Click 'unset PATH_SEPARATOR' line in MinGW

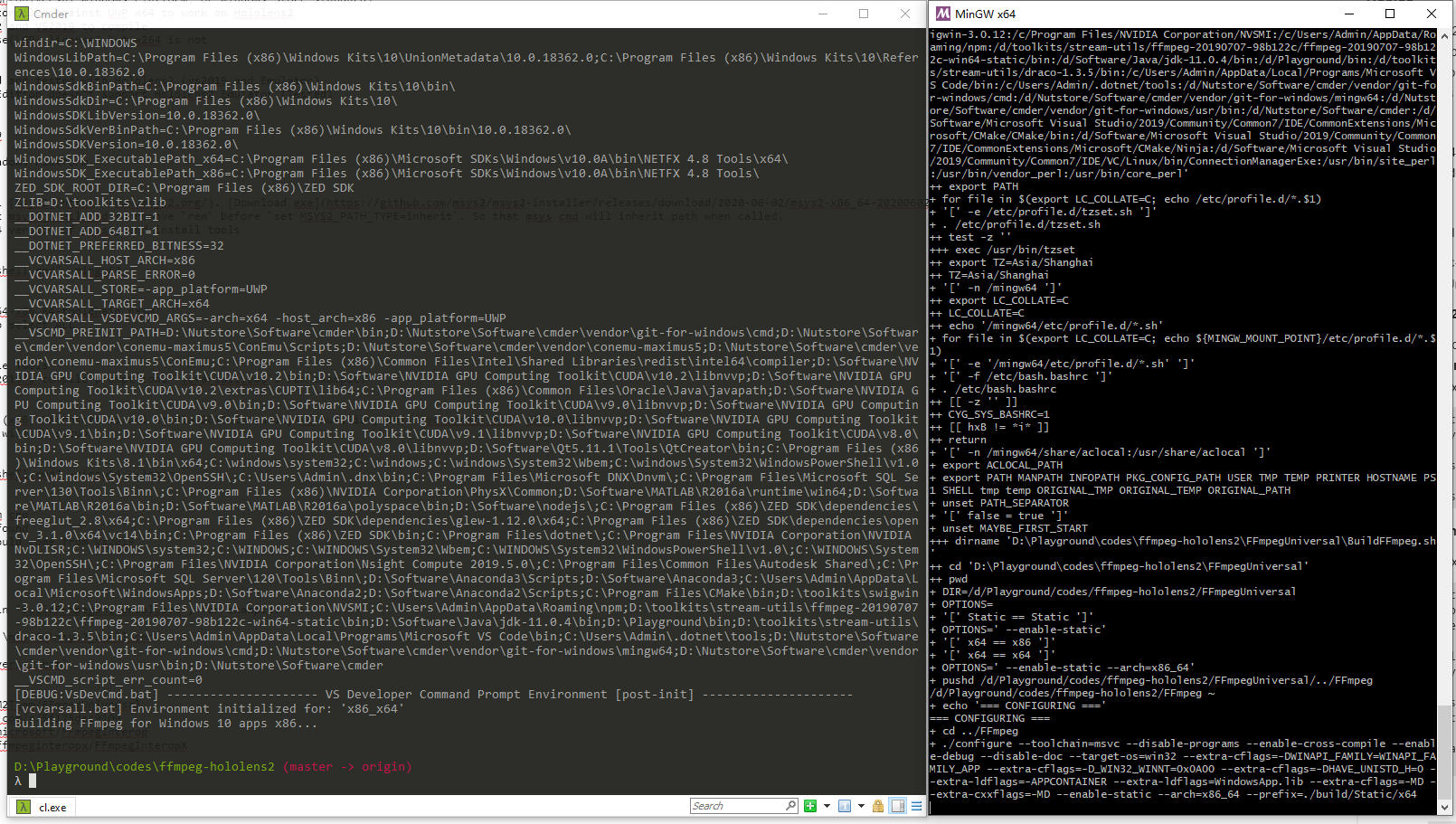pyautogui.click(x=999, y=503)
